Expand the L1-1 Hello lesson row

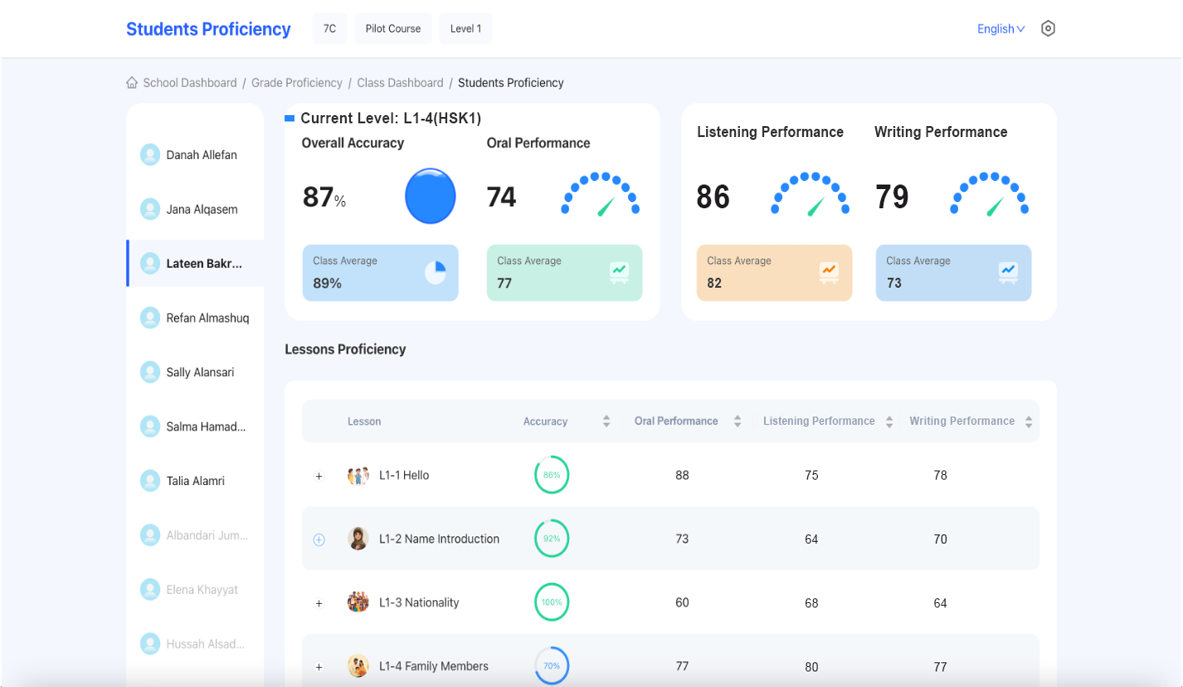[319, 476]
